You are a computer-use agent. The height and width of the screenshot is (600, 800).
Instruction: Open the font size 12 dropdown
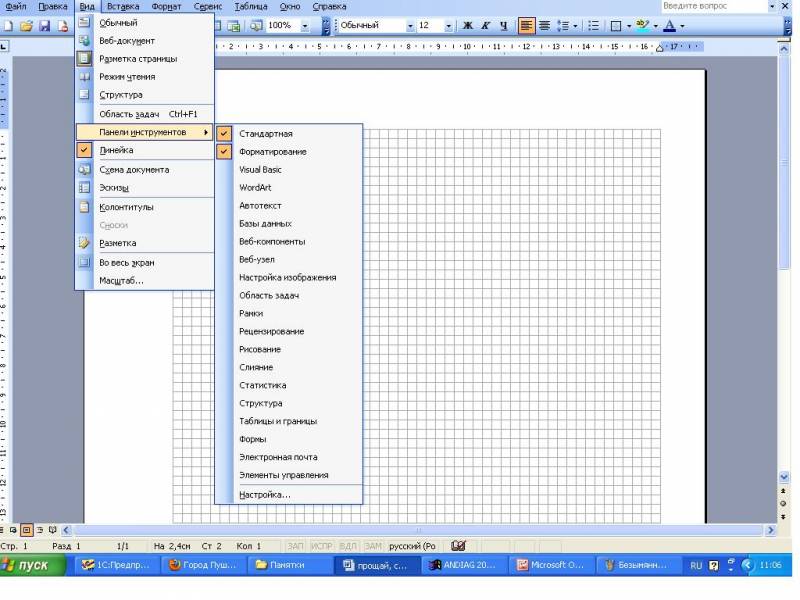448,25
